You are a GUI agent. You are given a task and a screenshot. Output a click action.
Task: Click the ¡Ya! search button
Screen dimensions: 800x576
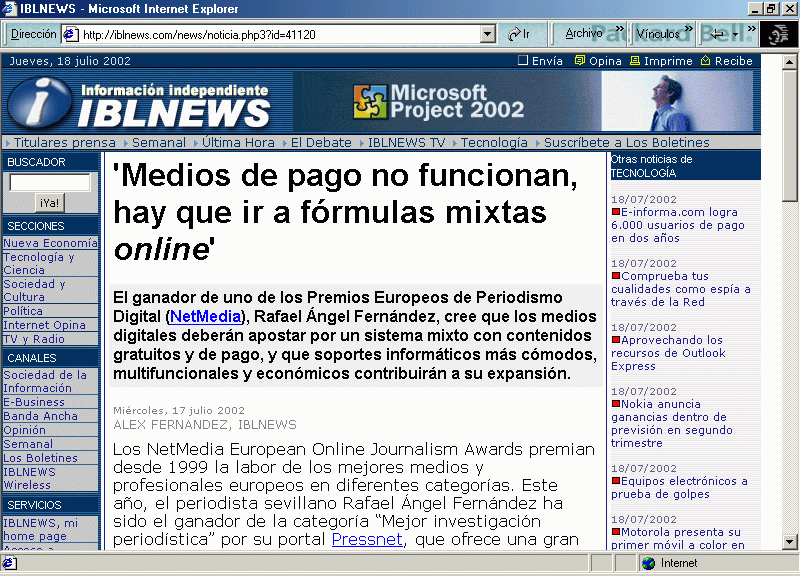49,203
